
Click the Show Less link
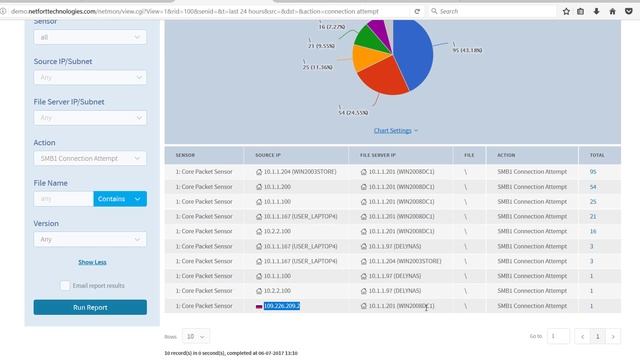(x=92, y=262)
